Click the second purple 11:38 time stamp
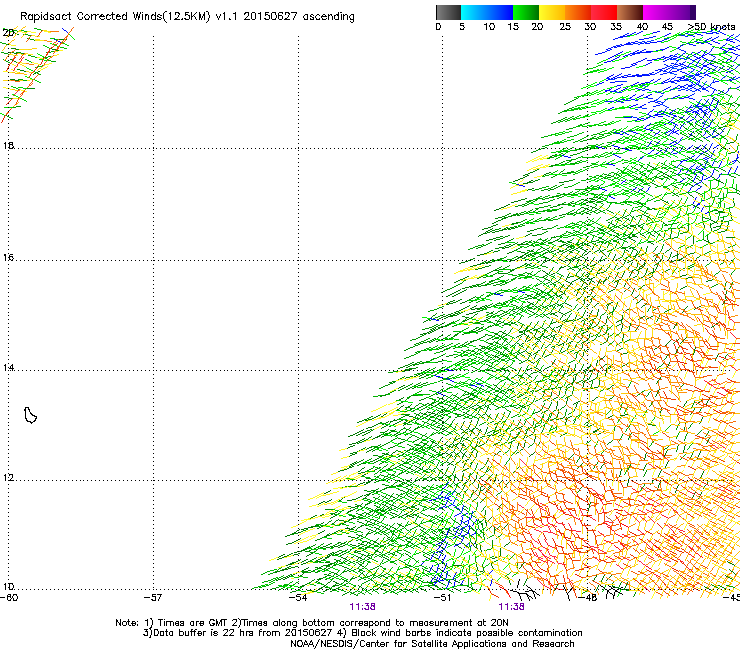The height and width of the screenshot is (650, 740). tap(511, 607)
